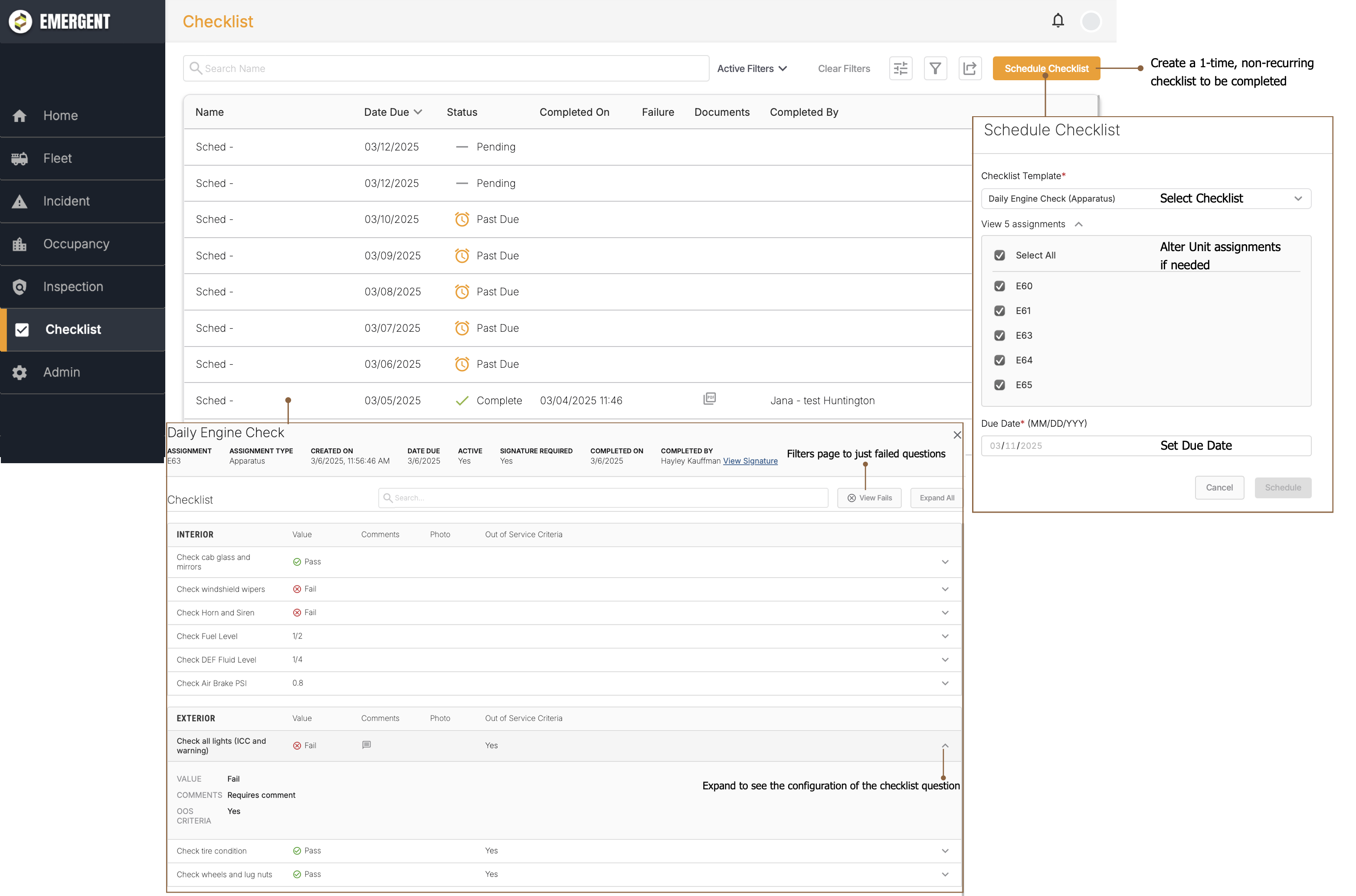Click comment icon on Check all lights
1356x896 pixels.
point(366,745)
